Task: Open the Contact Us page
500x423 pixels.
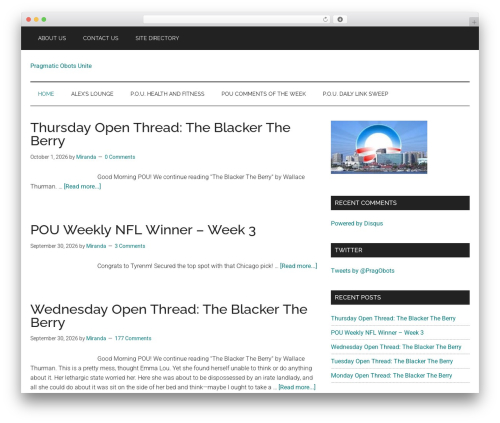Action: point(100,38)
